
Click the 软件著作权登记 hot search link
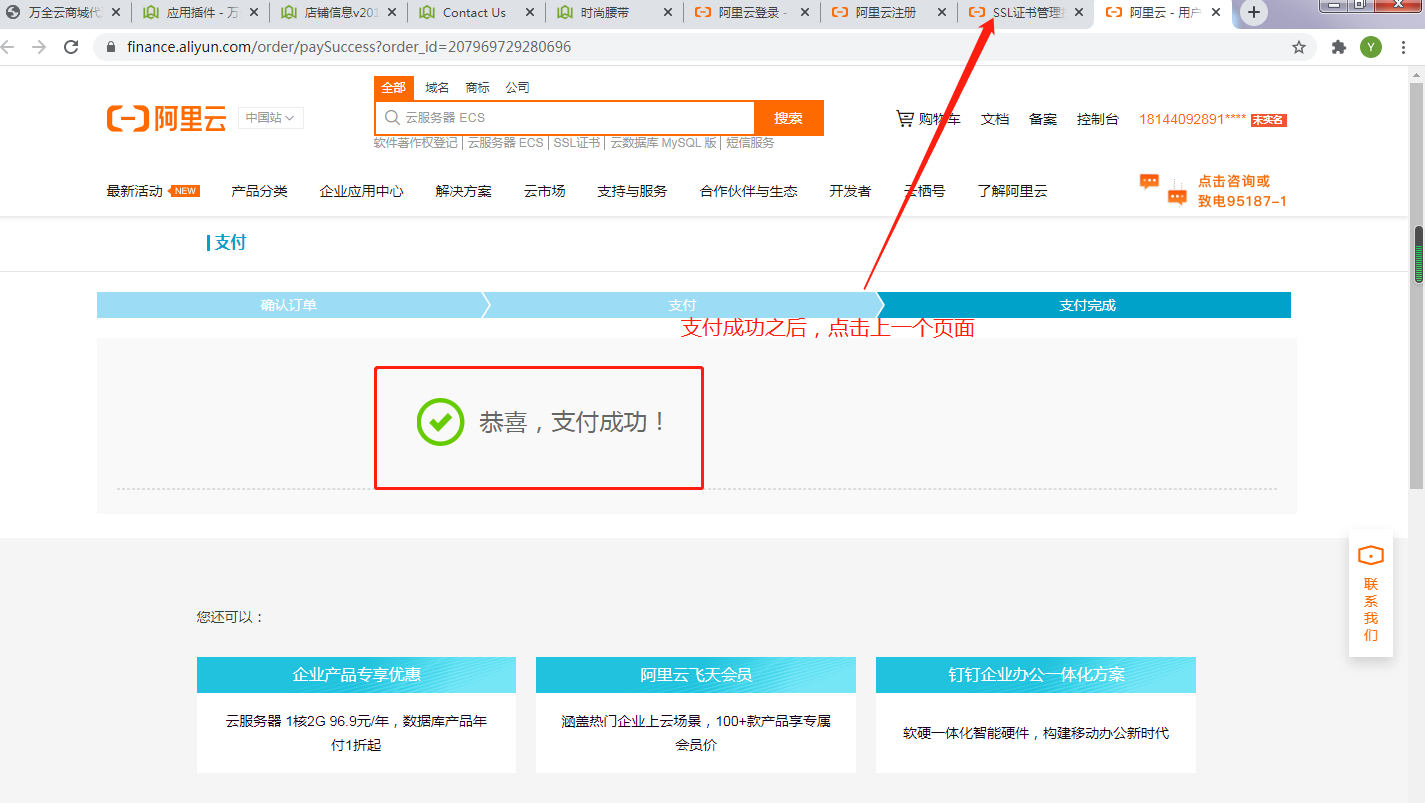click(415, 143)
